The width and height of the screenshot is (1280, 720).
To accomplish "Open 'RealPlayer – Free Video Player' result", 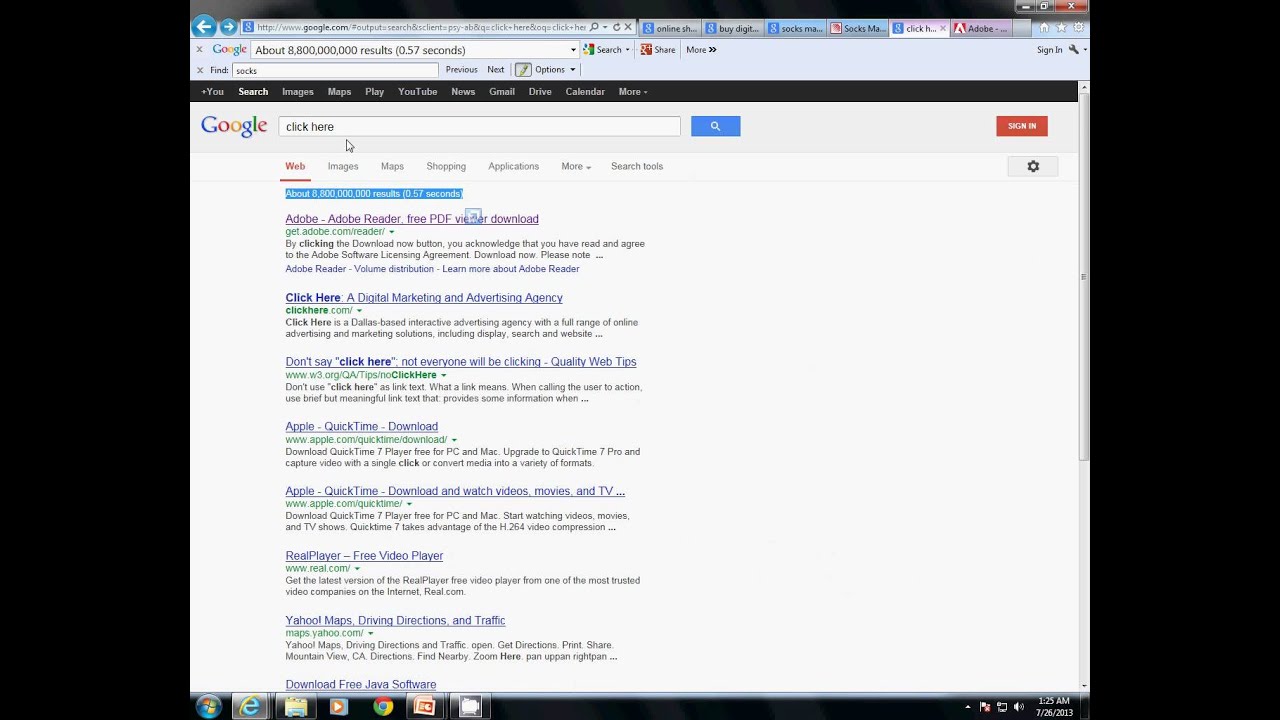I will 364,556.
